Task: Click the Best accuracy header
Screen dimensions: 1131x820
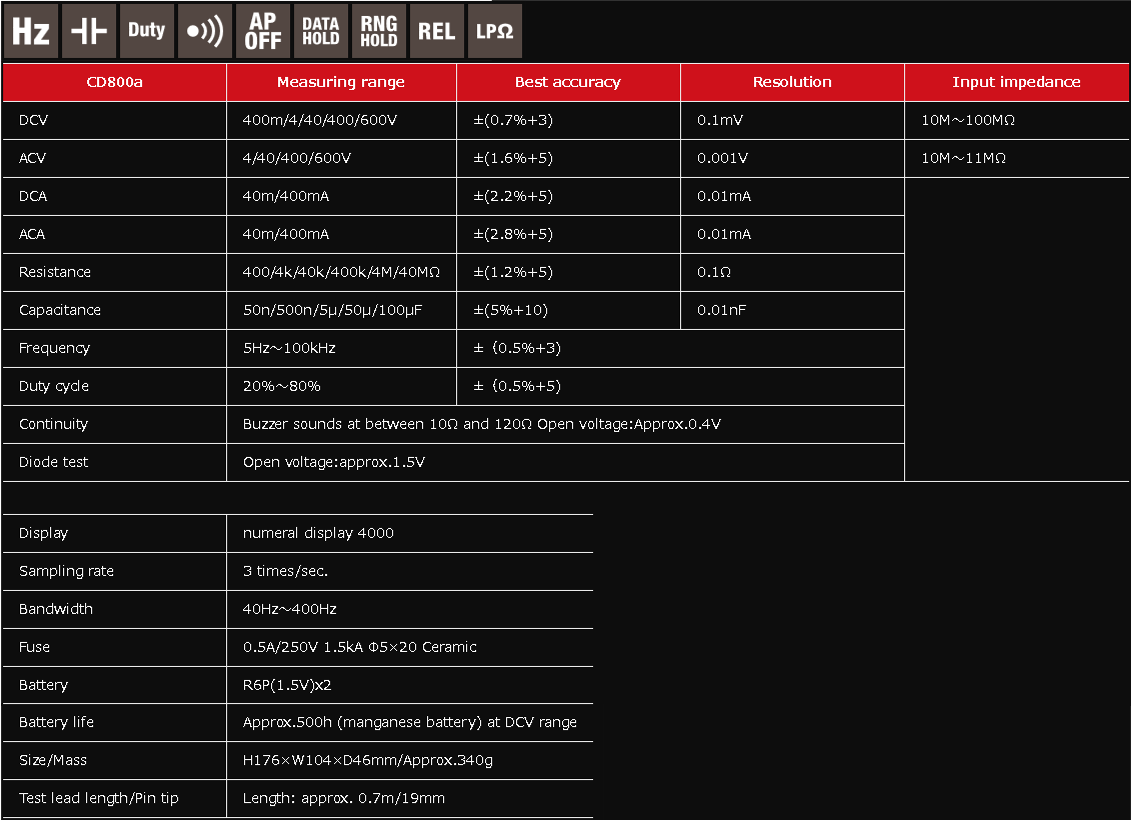Action: pos(567,82)
